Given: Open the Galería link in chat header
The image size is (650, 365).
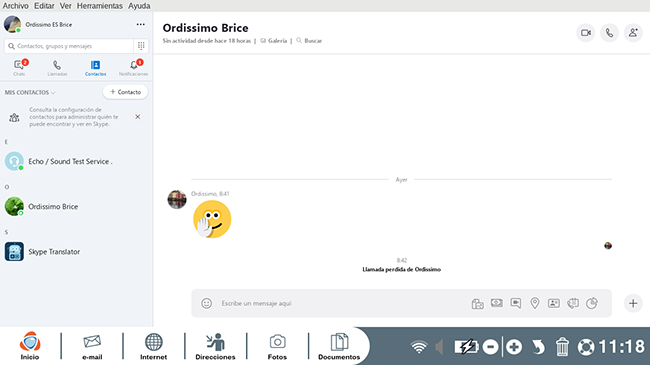Looking at the screenshot, I should tap(274, 41).
